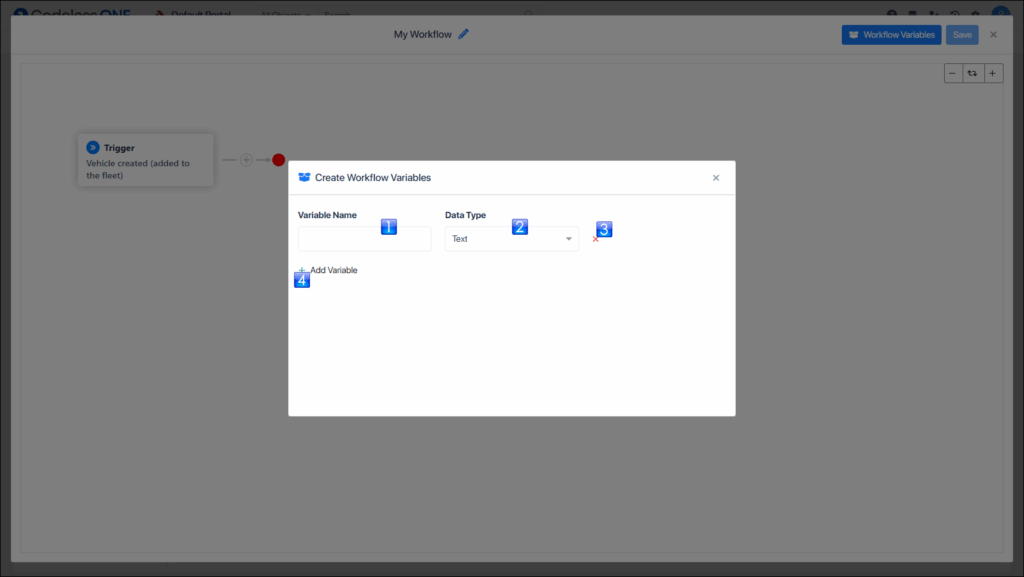Click the plus icon on the trigger connector

coord(245,159)
